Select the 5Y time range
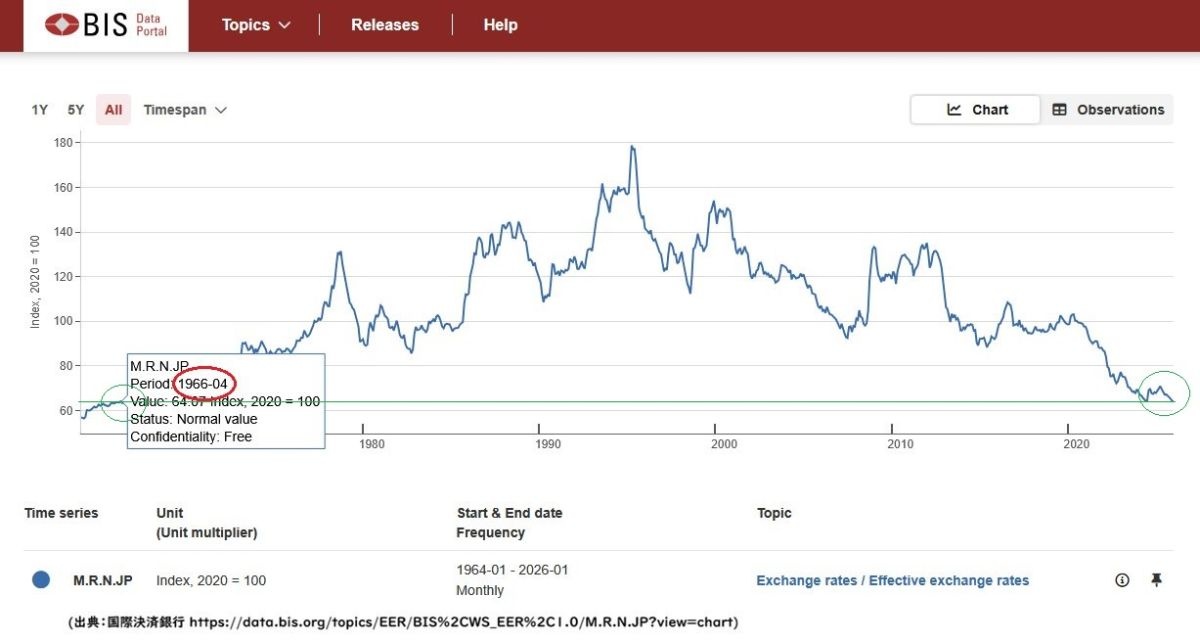Screen dimensions: 1200x643 (x=76, y=110)
